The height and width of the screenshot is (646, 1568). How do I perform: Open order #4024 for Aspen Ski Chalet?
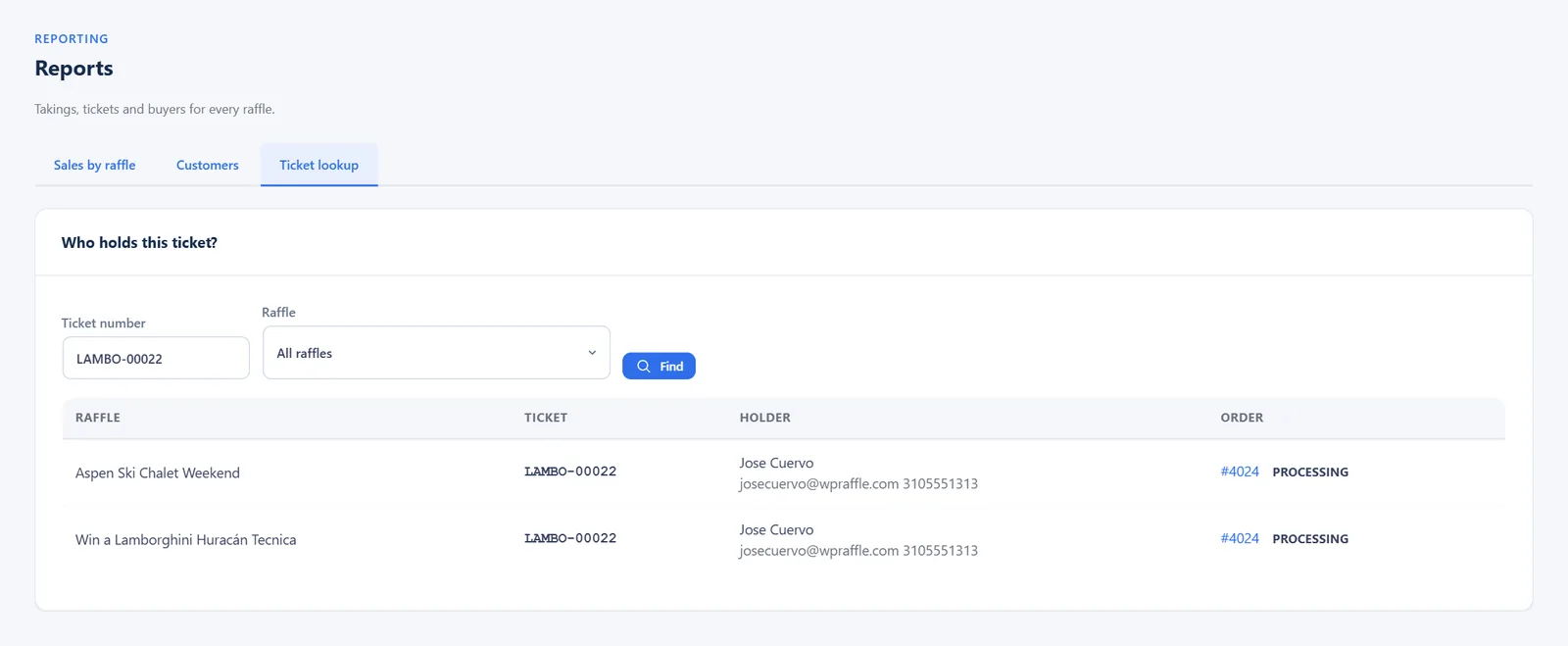[x=1240, y=472]
